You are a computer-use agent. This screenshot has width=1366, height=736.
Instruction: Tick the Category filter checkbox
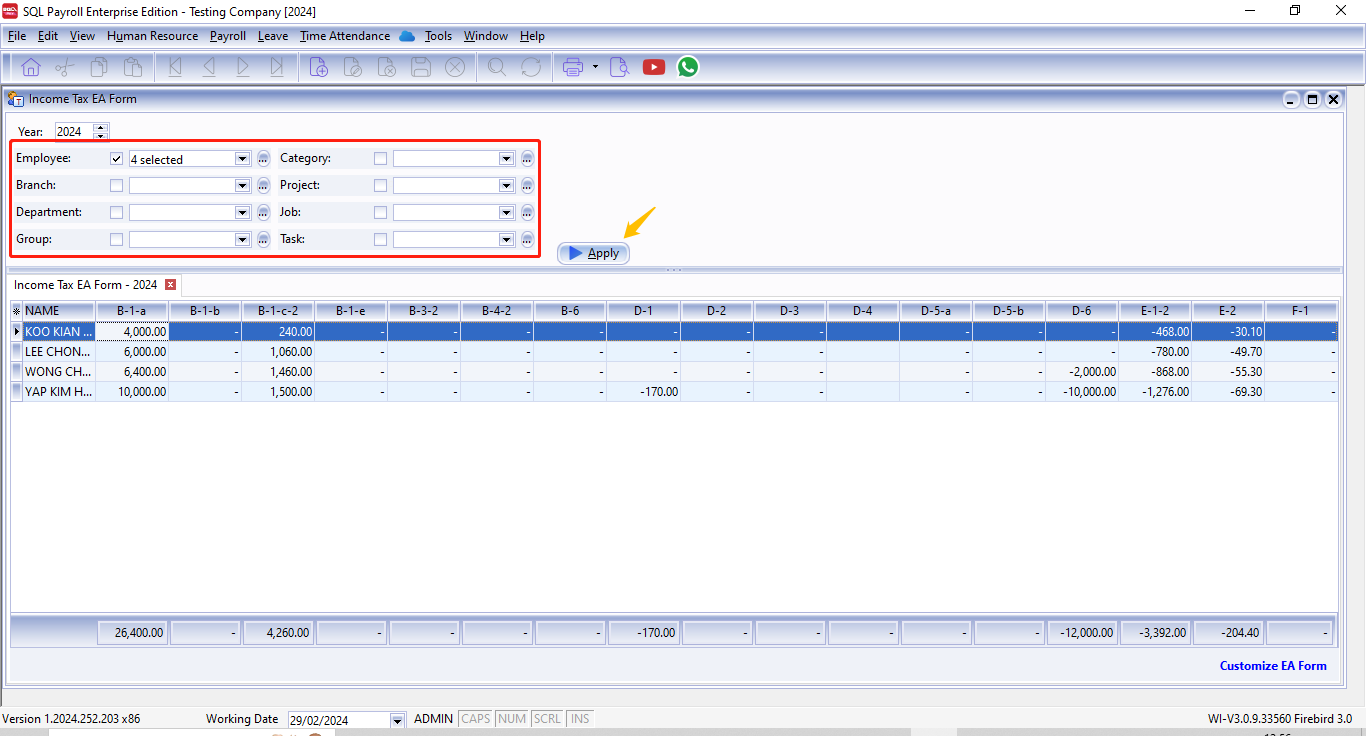pyautogui.click(x=380, y=159)
